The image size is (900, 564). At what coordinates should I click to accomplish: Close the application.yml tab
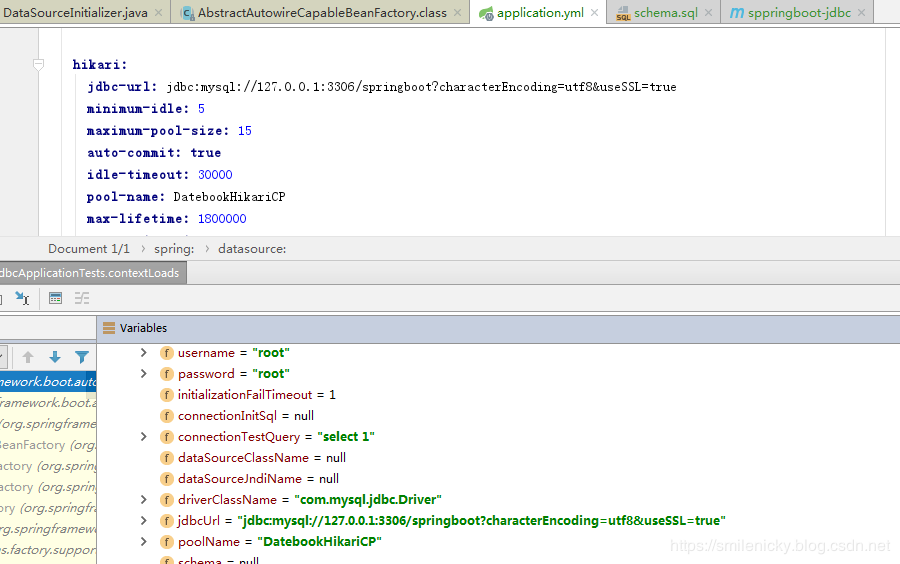(595, 13)
